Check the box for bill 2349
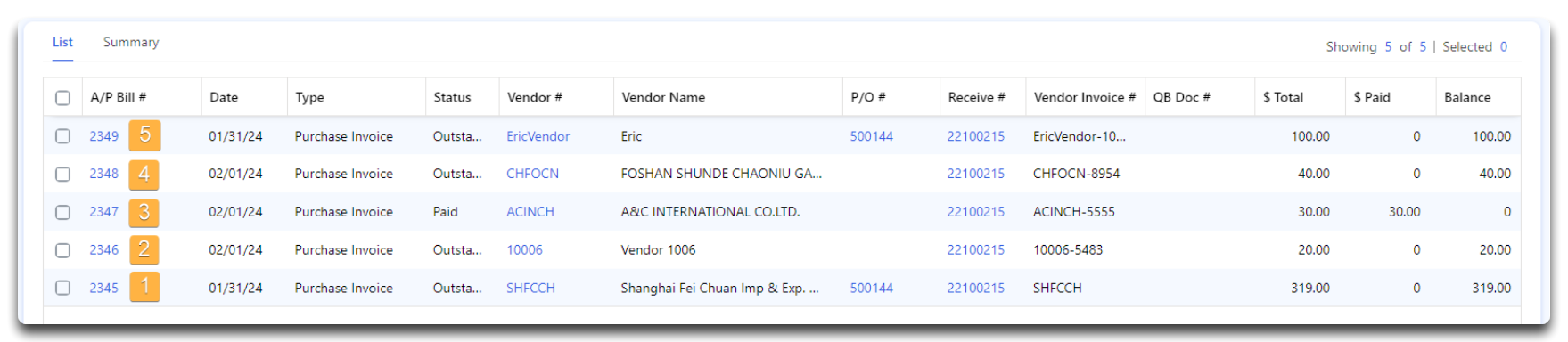This screenshot has width=1568, height=342. 63,136
